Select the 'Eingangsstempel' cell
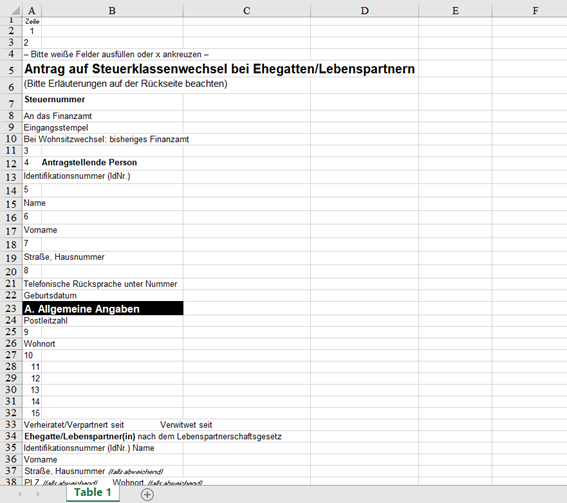 pos(56,128)
